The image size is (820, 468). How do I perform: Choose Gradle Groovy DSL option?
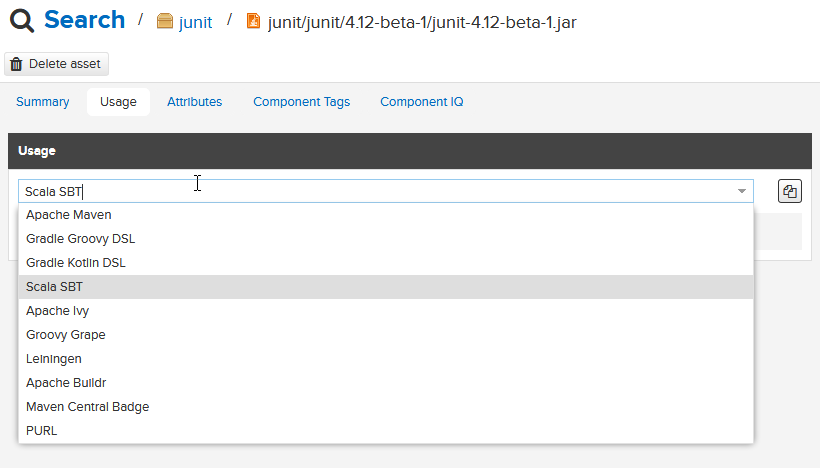click(x=386, y=239)
